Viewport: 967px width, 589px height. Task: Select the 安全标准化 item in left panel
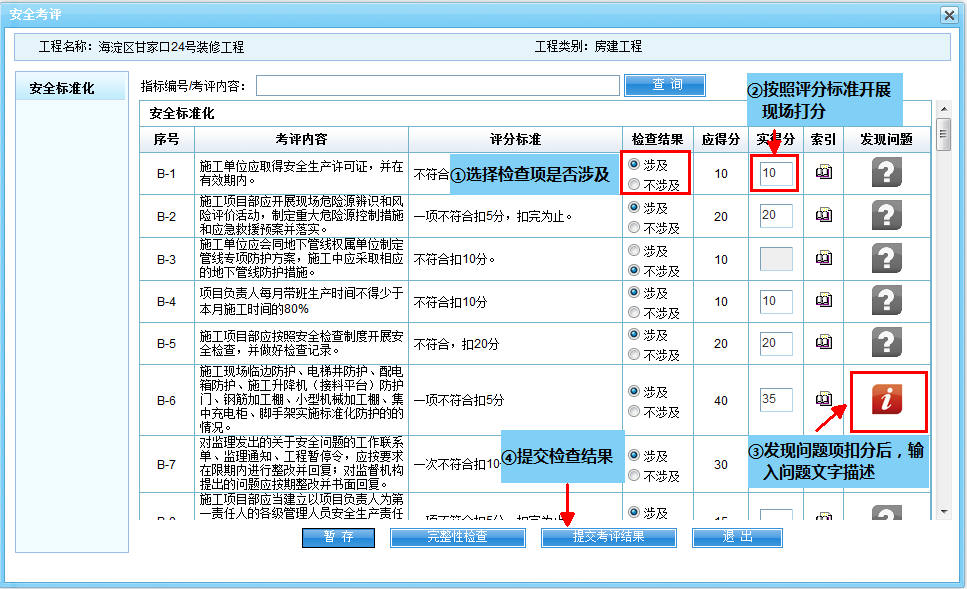click(x=62, y=88)
